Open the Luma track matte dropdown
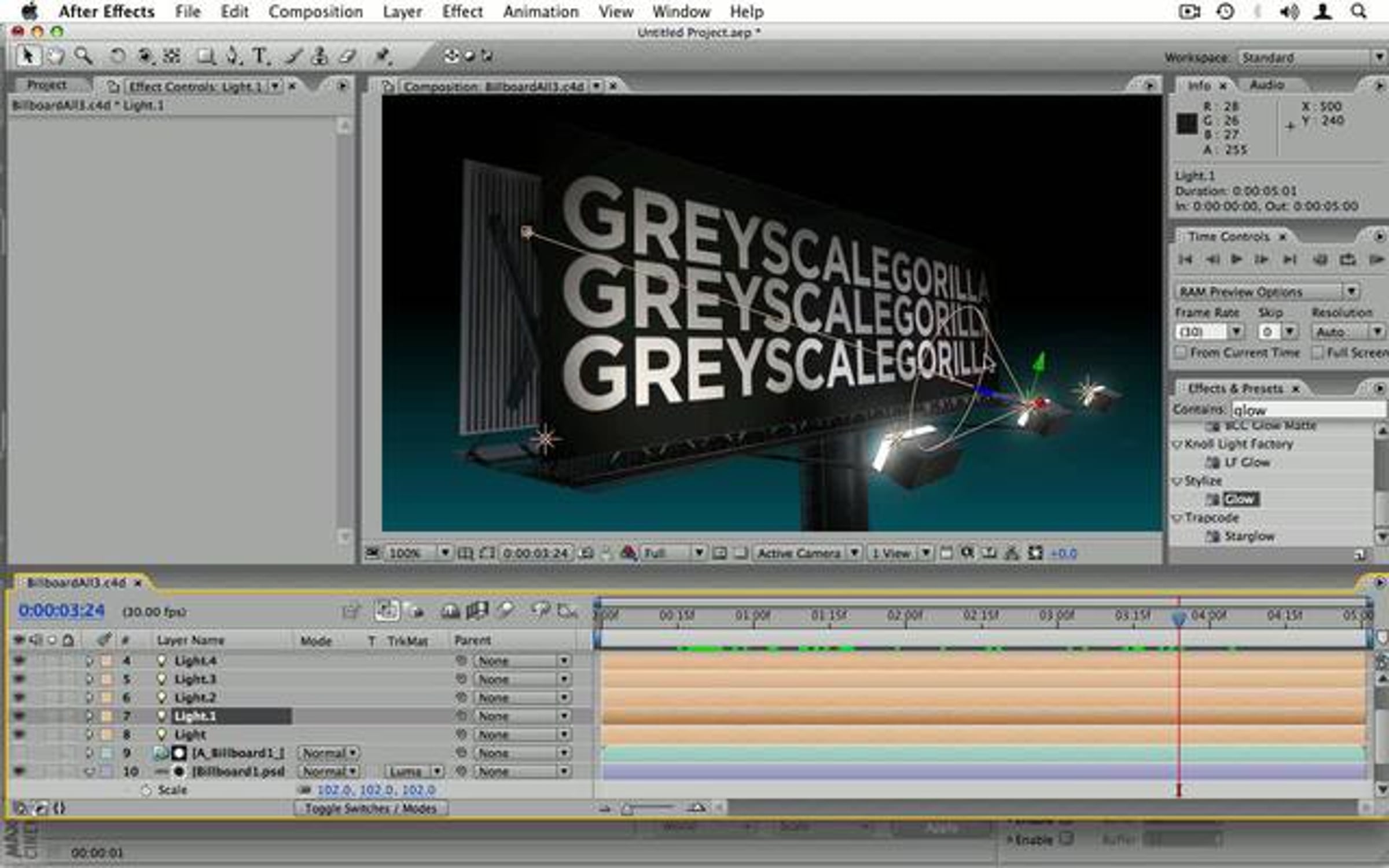Viewport: 1389px width, 868px height. tap(414, 771)
